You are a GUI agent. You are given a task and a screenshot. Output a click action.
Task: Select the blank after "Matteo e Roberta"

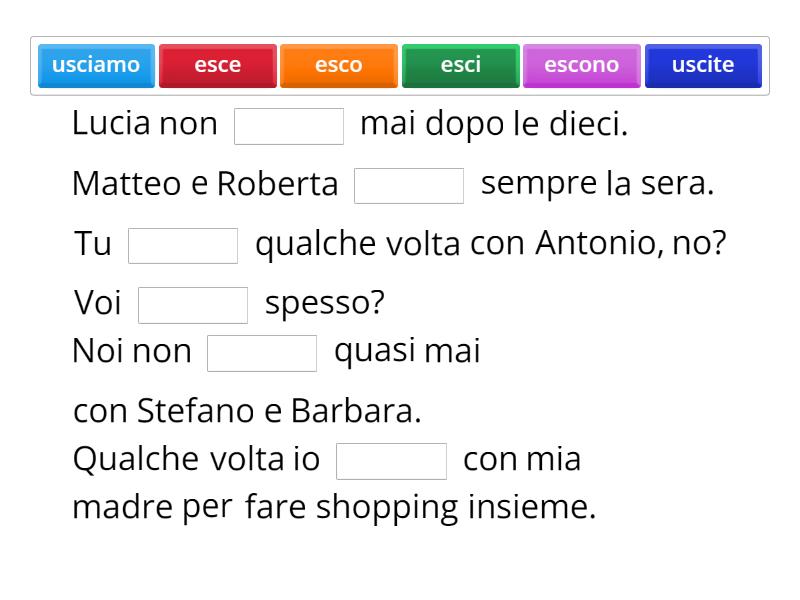tap(410, 184)
